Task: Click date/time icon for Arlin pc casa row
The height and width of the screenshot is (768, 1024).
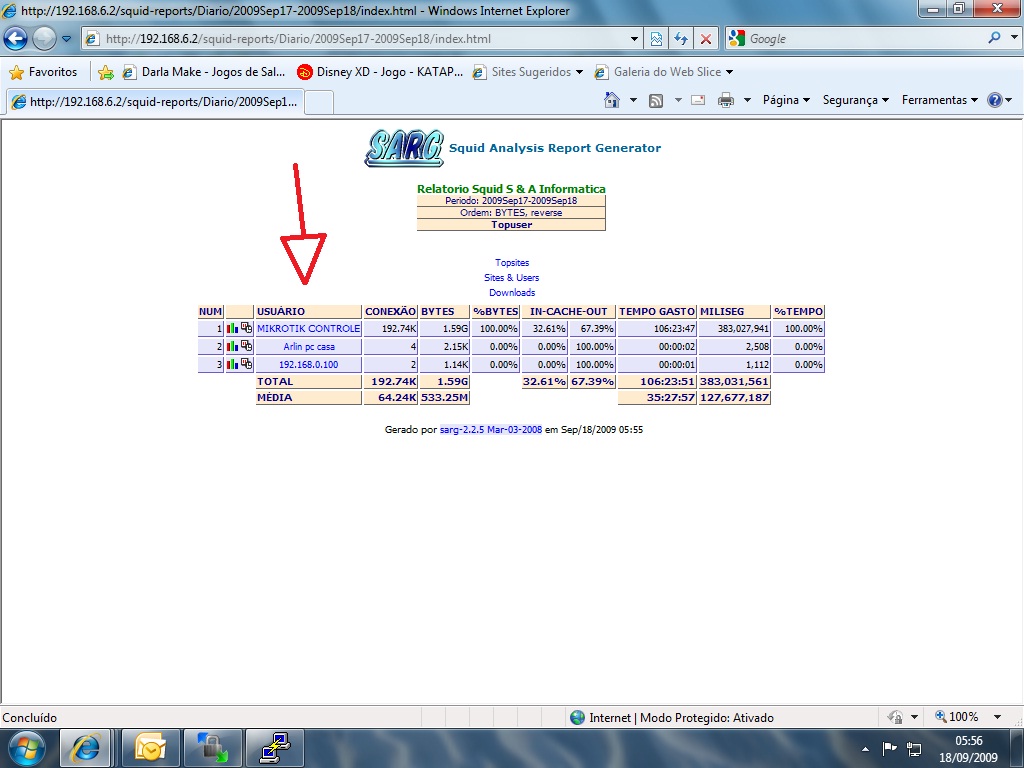Action: point(246,345)
